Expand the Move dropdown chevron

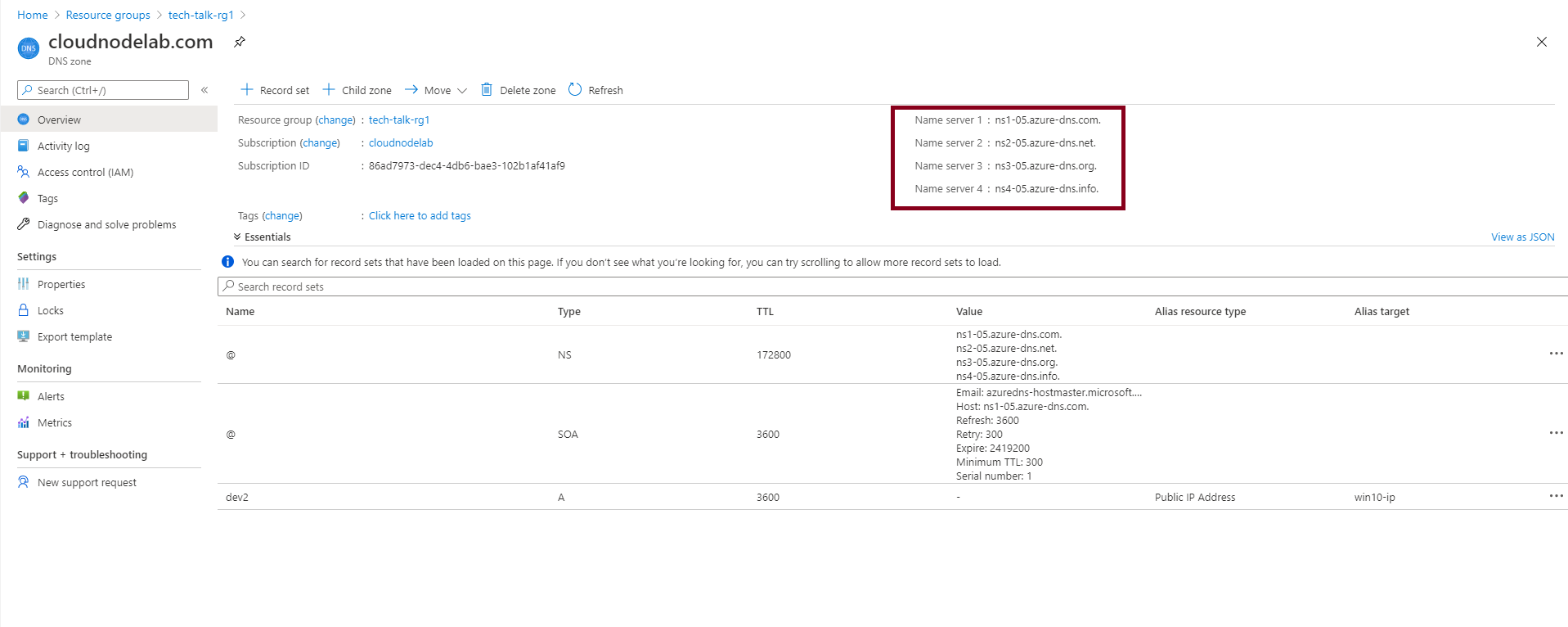(462, 91)
